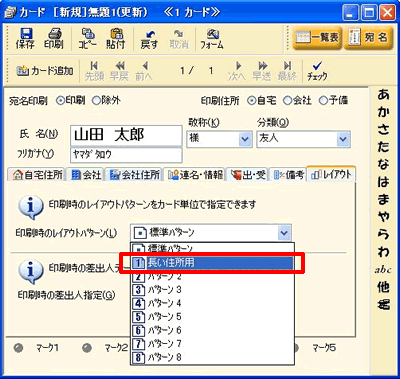Choose パターン 3 in the list

212,290
